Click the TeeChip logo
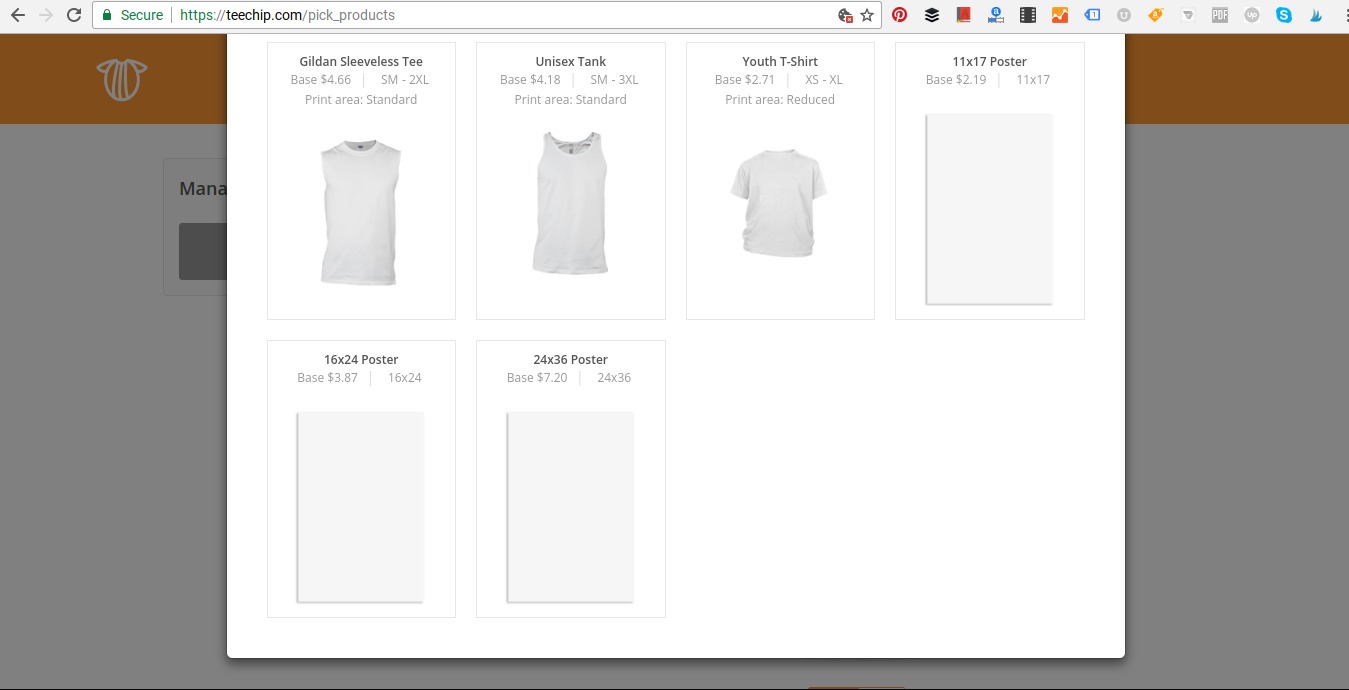The height and width of the screenshot is (690, 1349). click(121, 78)
